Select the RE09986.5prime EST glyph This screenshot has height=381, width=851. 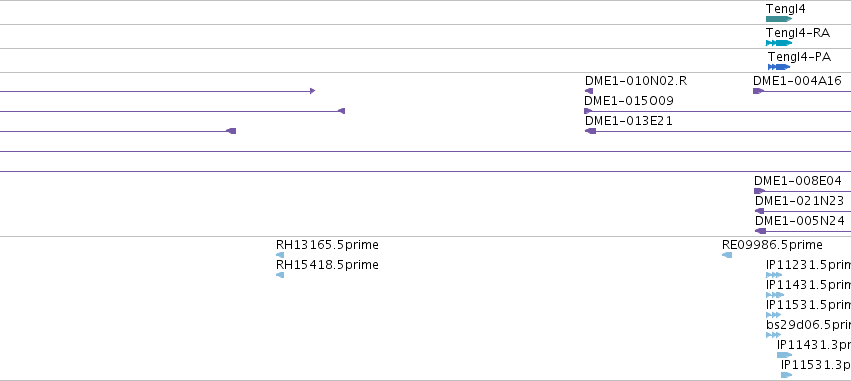[x=727, y=255]
